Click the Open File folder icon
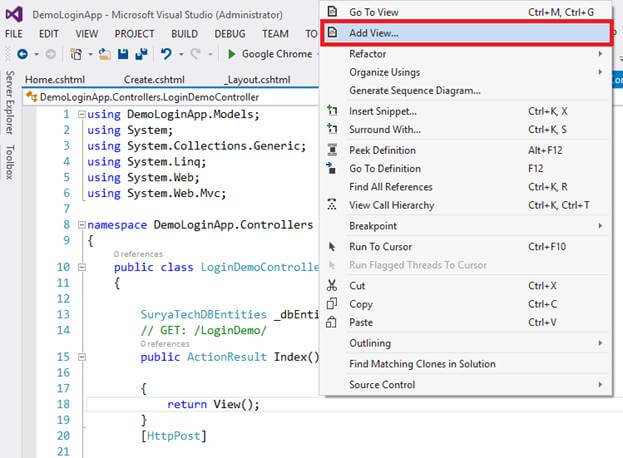The height and width of the screenshot is (458, 623). (104, 54)
